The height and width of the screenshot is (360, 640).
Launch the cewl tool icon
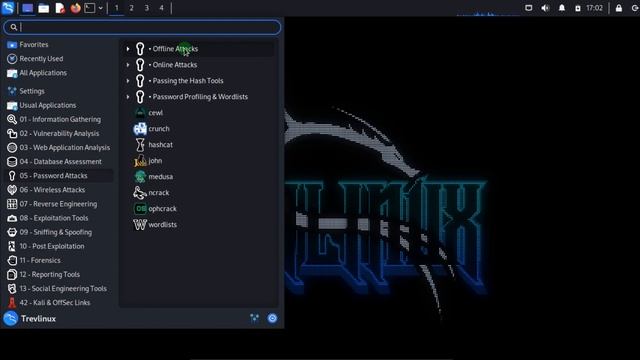click(x=140, y=113)
